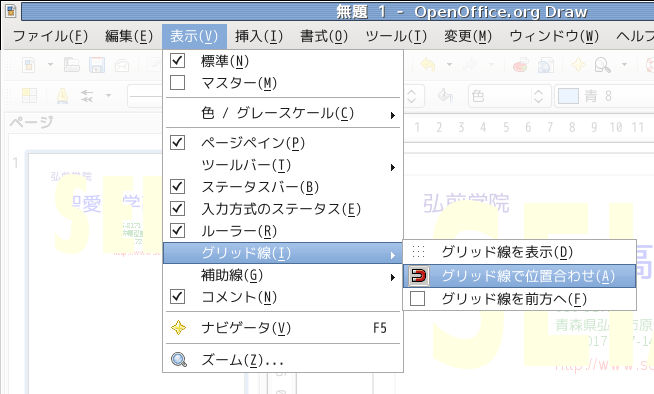The image size is (654, 394).
Task: Open the 書式(O) menu
Action: click(x=324, y=36)
